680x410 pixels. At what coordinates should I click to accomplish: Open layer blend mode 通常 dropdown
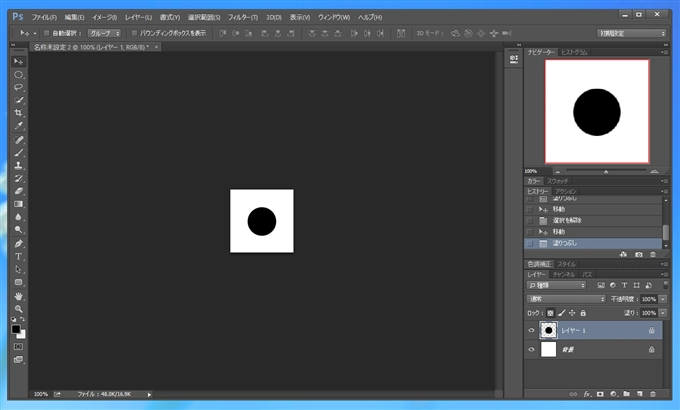(x=566, y=299)
